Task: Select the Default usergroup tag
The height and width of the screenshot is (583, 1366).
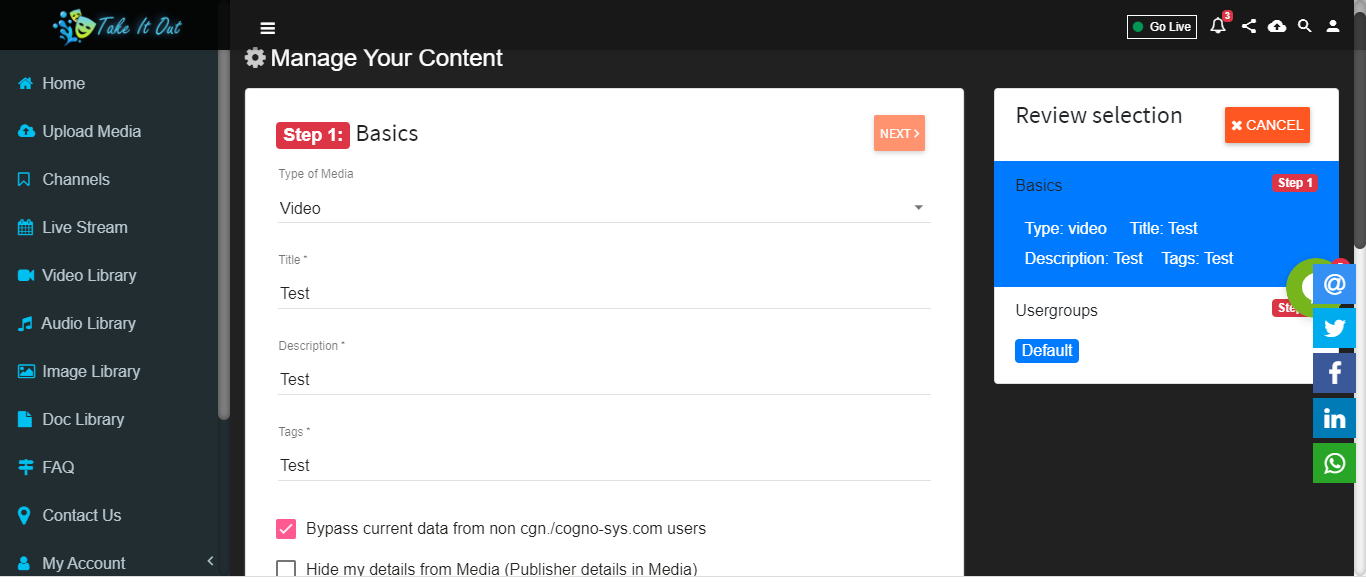Action: [1047, 351]
